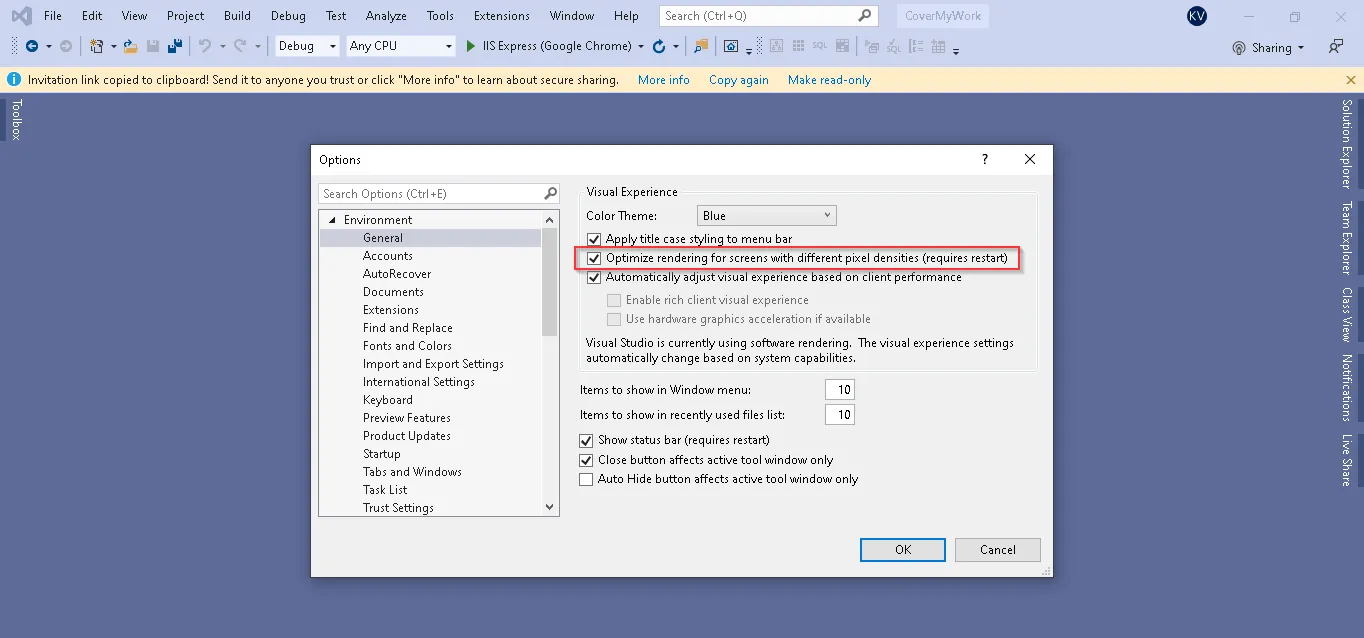Click the Navigate Forward arrow icon

[66, 46]
